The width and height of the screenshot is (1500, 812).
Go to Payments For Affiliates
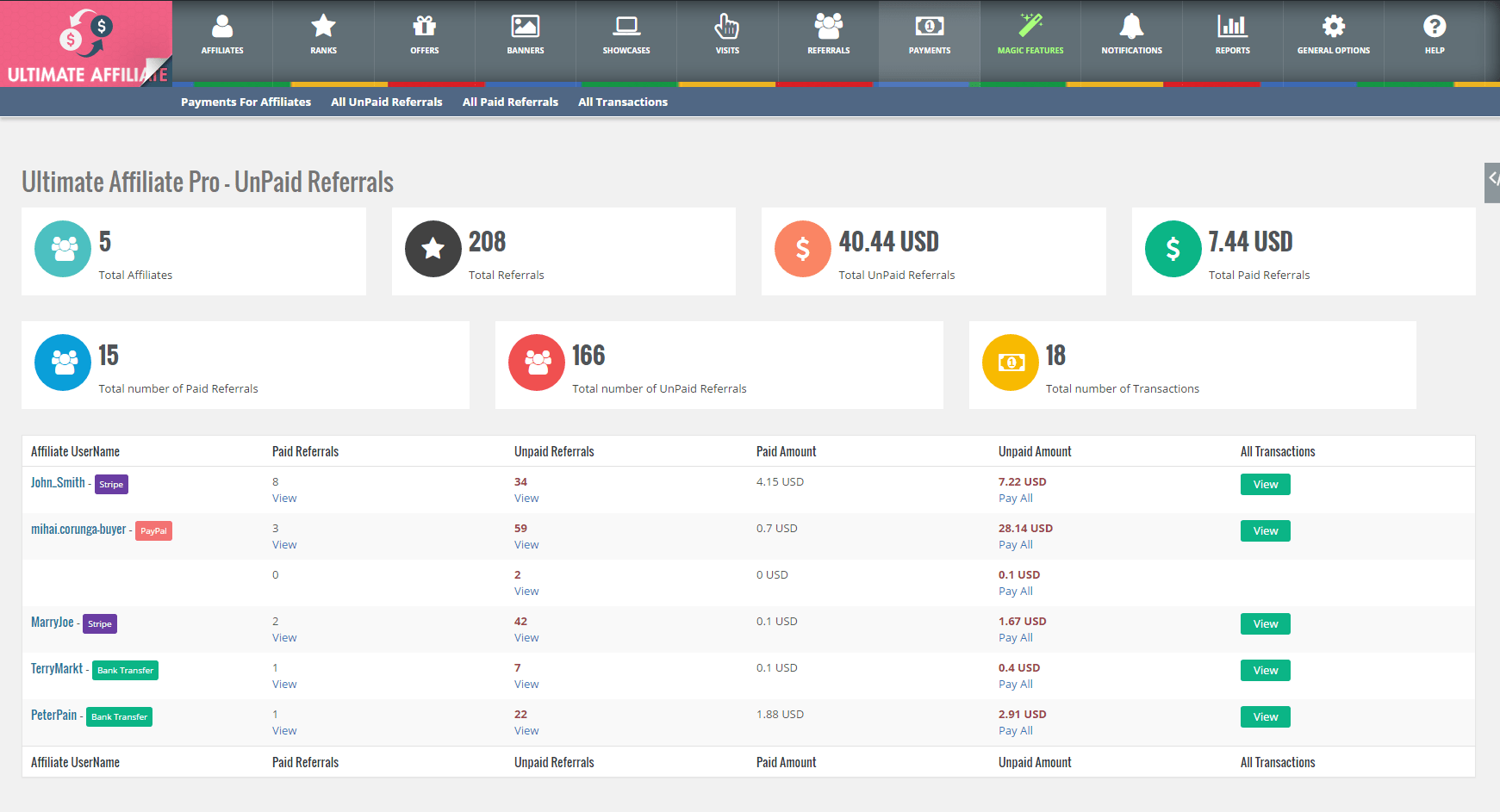click(x=245, y=102)
